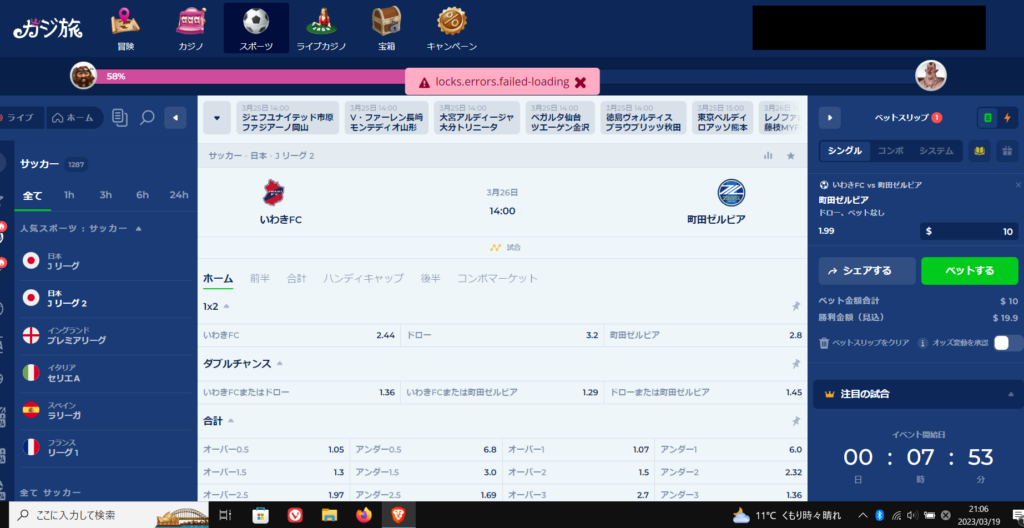Click the coupon documents icon beside ホーム
Viewport: 1024px width, 528px height.
click(120, 118)
